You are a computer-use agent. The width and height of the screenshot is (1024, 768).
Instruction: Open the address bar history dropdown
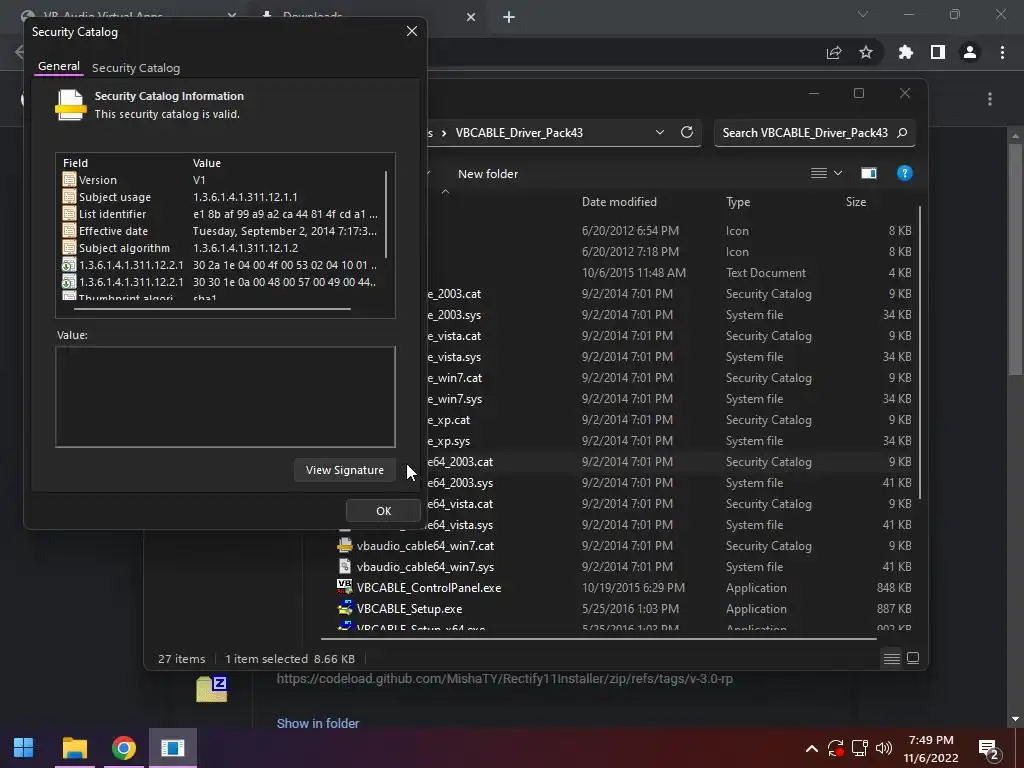[x=660, y=133]
